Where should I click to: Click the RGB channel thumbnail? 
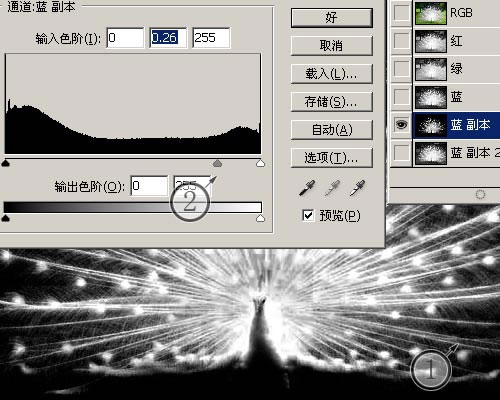click(x=431, y=13)
